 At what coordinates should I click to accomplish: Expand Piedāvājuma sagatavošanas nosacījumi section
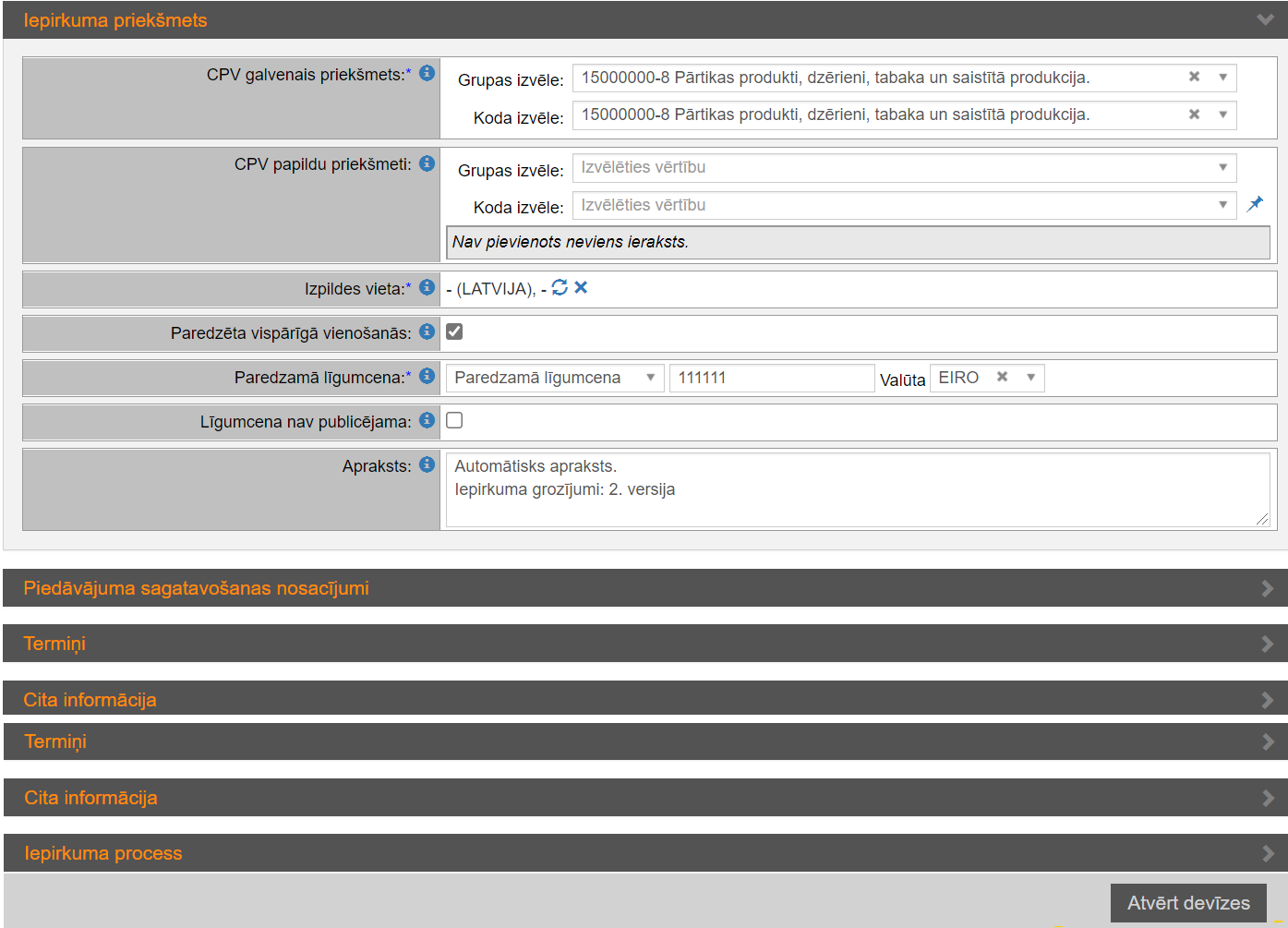pyautogui.click(x=644, y=588)
